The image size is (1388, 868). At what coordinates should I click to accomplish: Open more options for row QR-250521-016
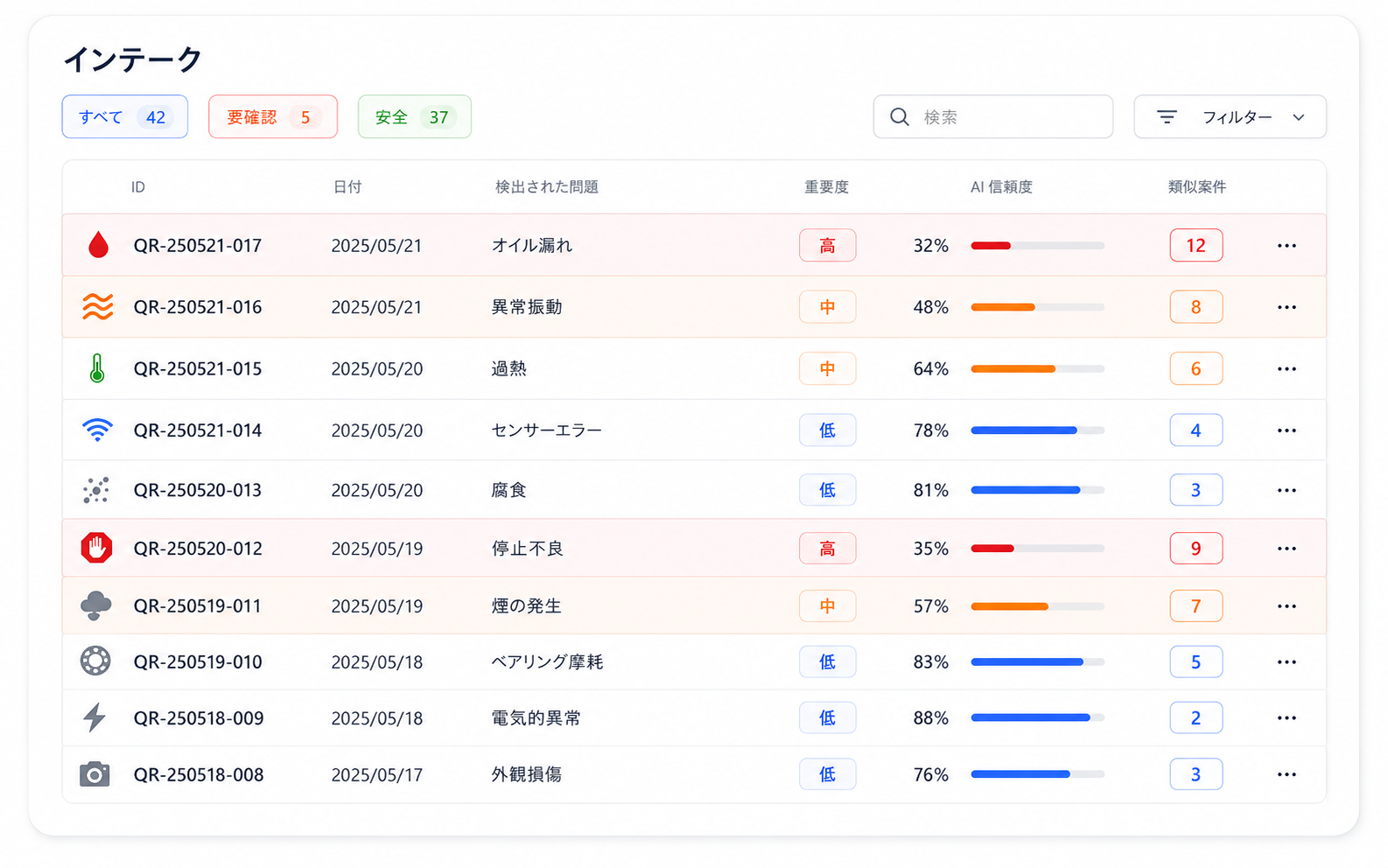pos(1286,307)
